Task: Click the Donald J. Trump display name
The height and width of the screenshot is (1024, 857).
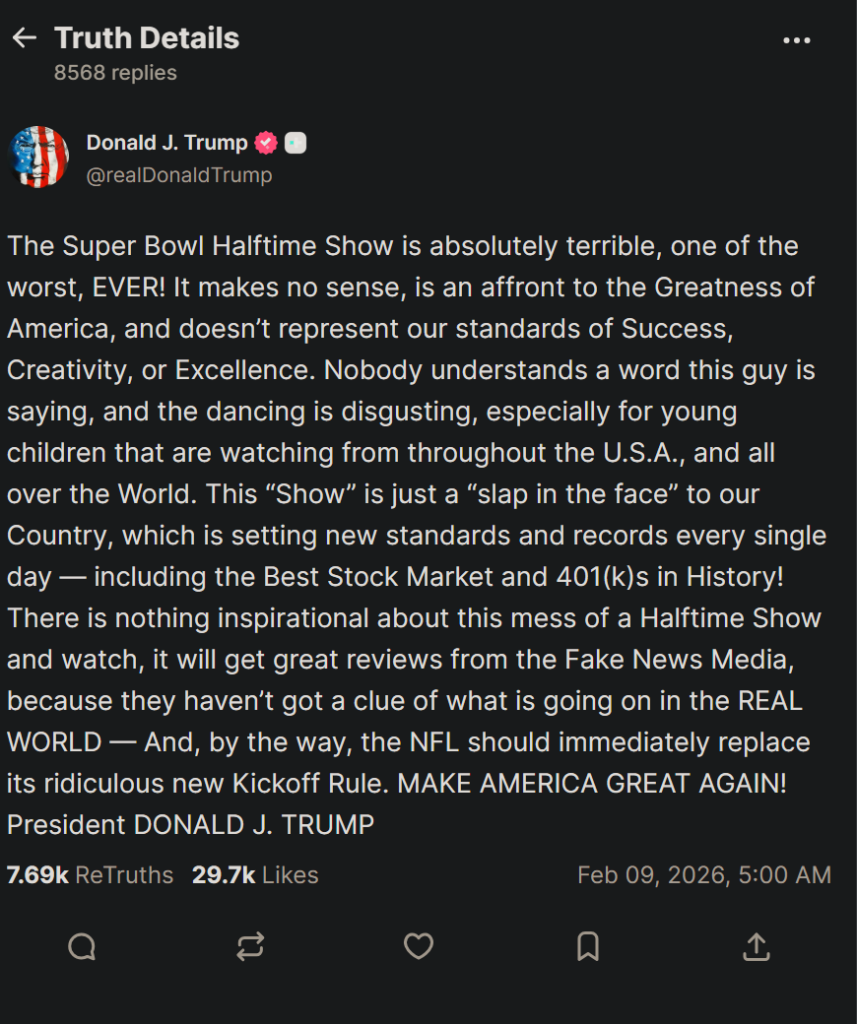Action: [x=166, y=143]
